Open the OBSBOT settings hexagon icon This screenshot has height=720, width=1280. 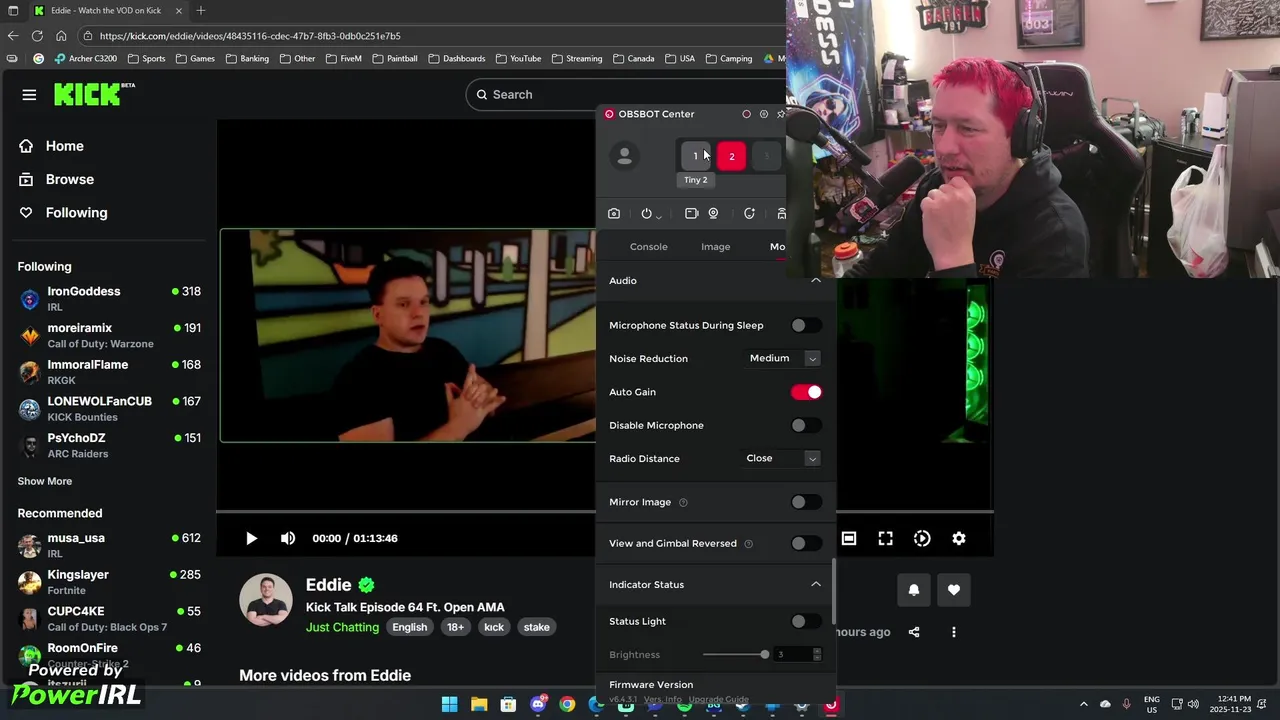click(764, 114)
